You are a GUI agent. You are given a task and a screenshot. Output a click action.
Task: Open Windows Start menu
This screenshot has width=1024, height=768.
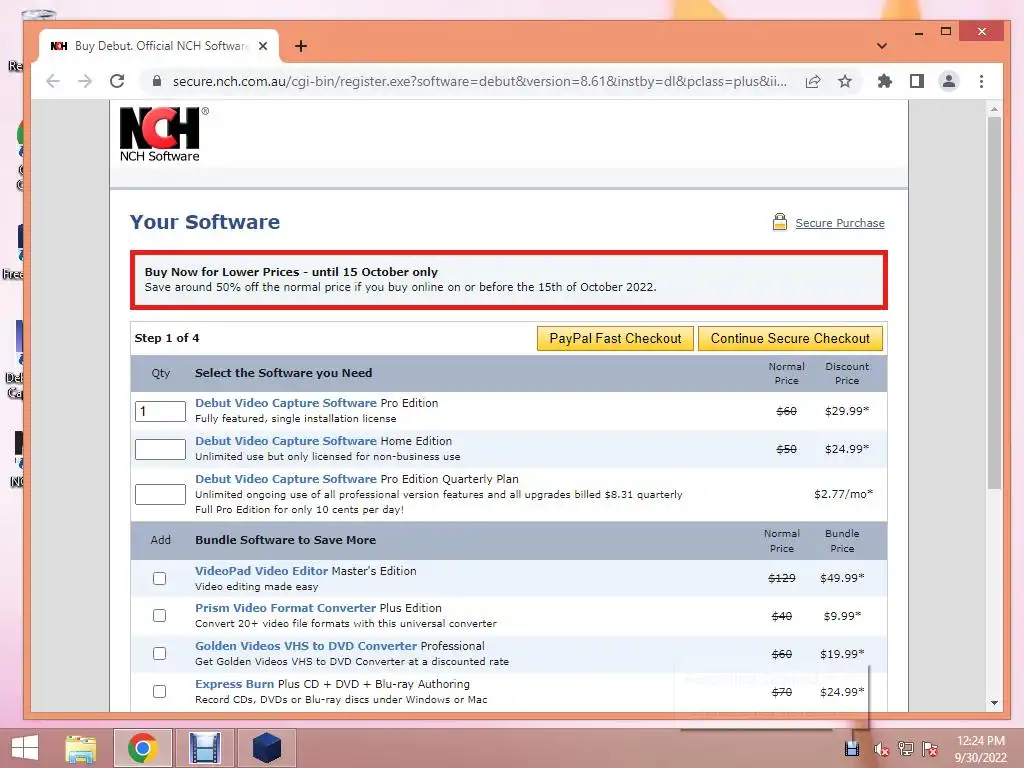25,748
